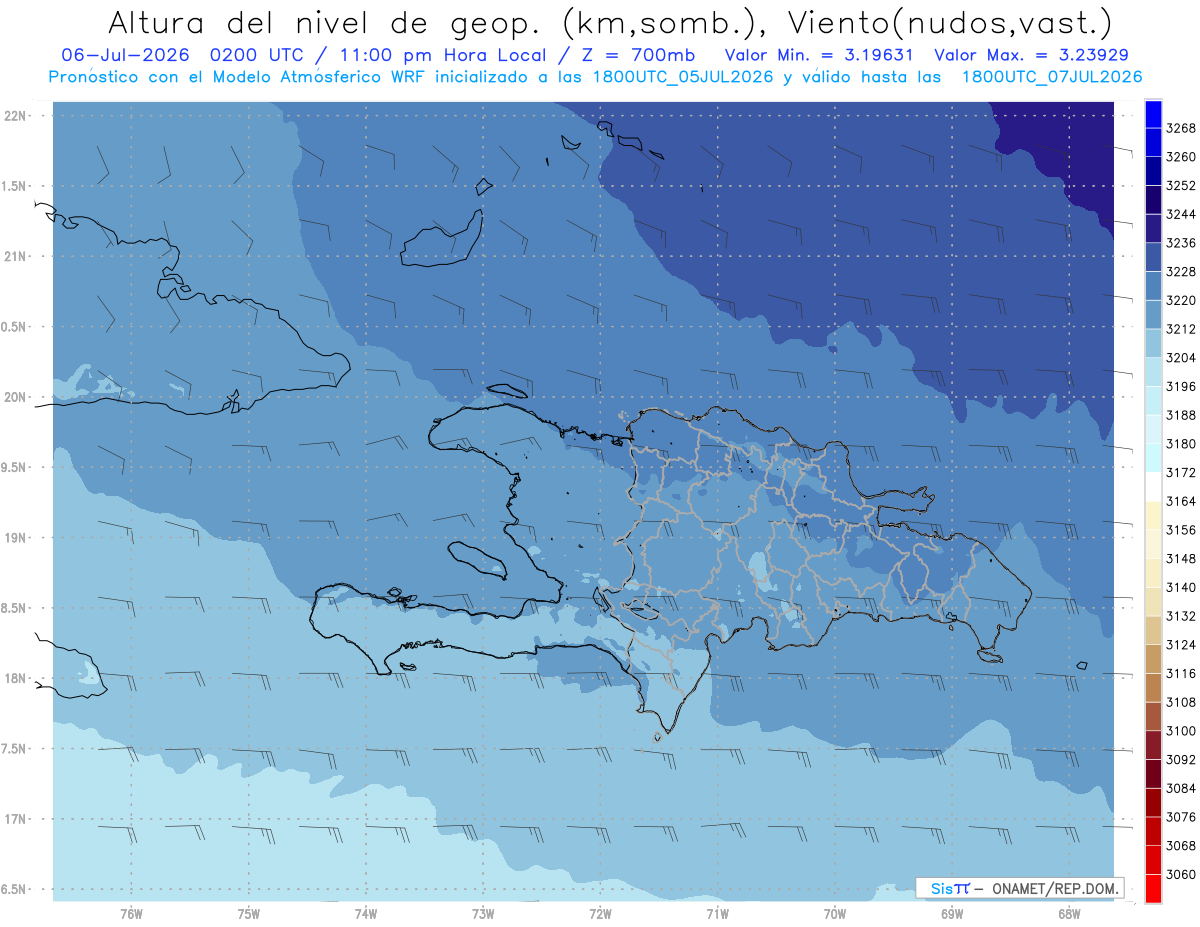Click the 3228 color bar label
The image size is (1200, 927).
[1181, 272]
